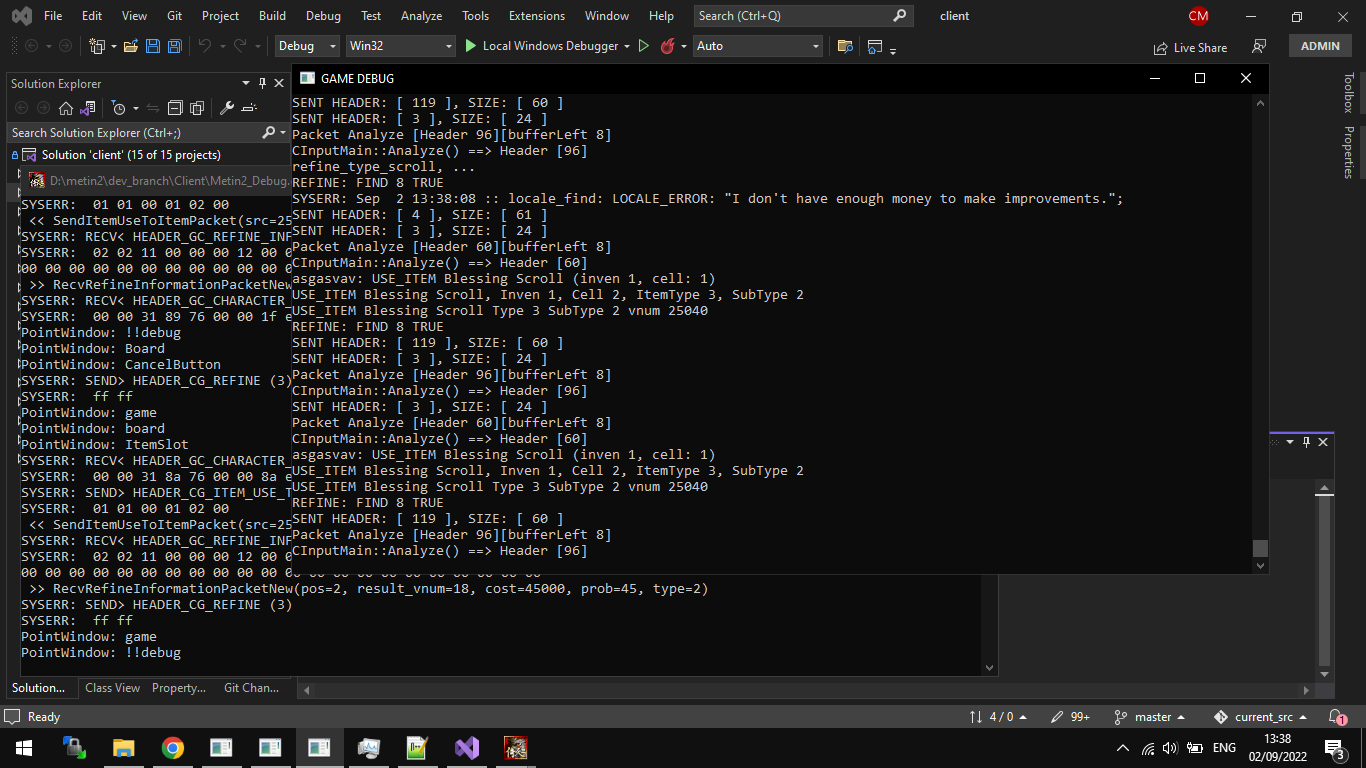Click the Find in Files toolbar icon
The height and width of the screenshot is (768, 1366).
[x=845, y=46]
